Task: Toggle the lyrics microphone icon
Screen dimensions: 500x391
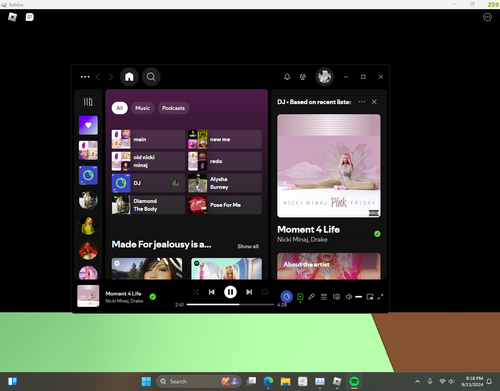Action: (311, 296)
